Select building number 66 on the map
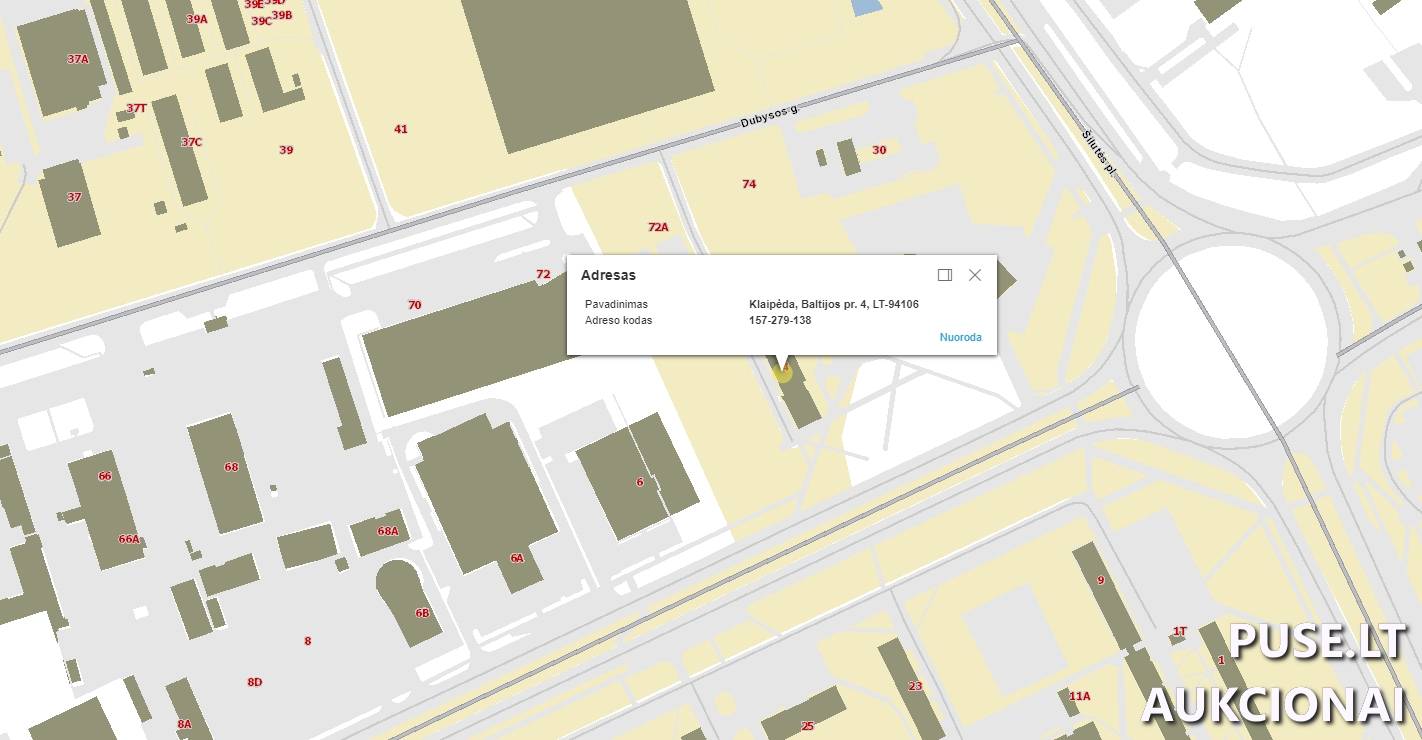The height and width of the screenshot is (740, 1422). click(x=105, y=476)
